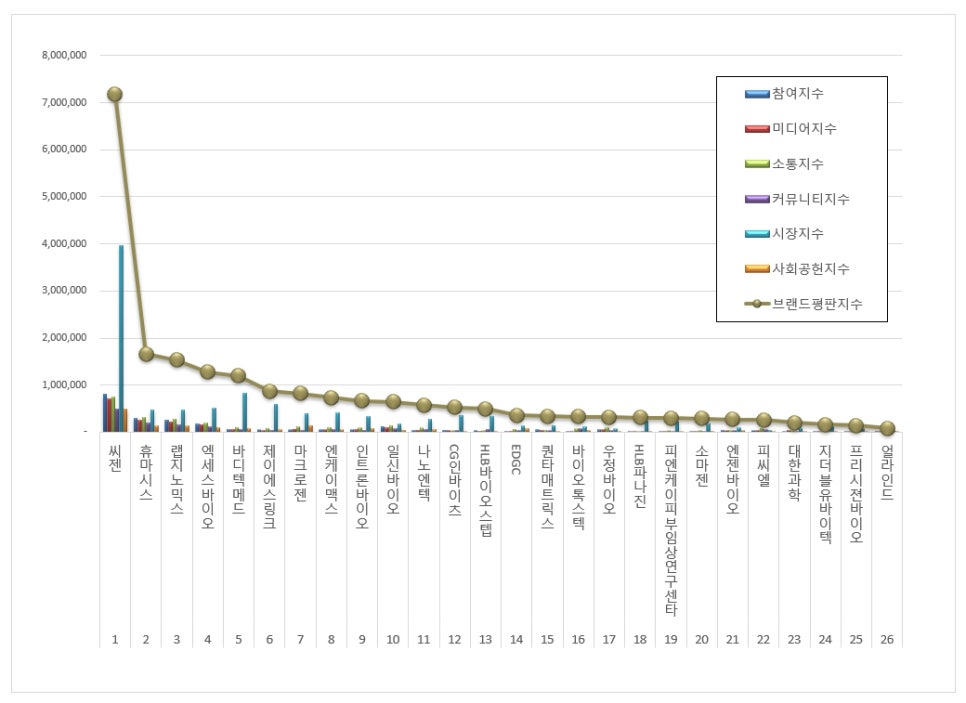Image resolution: width=966 pixels, height=703 pixels.
Task: Click the 3,000,000 y-axis label
Action: click(64, 290)
